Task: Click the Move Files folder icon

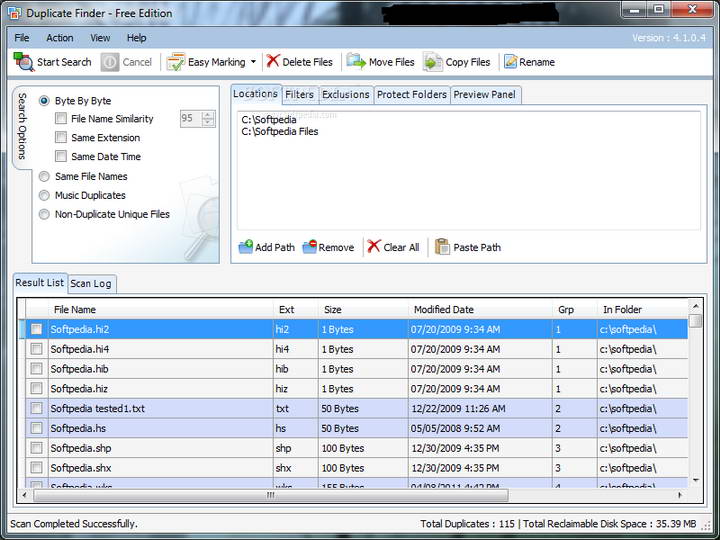Action: click(356, 61)
